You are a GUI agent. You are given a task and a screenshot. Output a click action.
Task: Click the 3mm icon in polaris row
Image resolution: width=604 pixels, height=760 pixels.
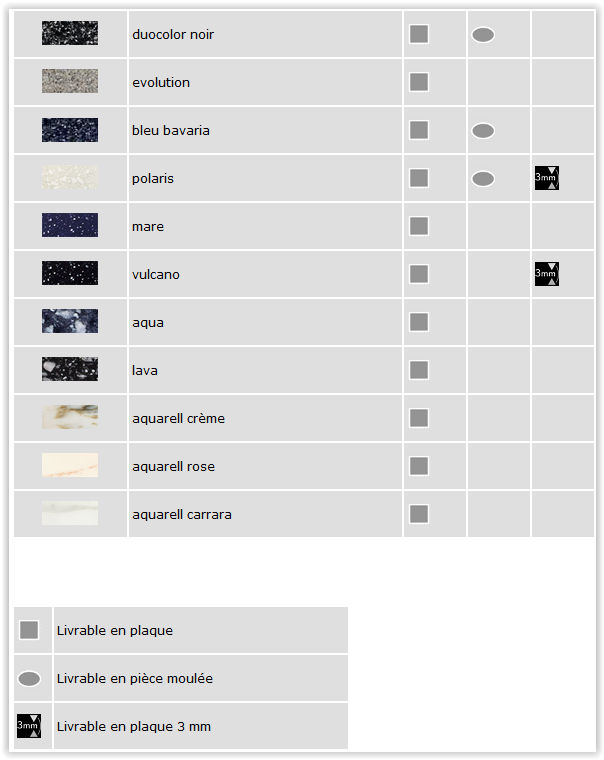[547, 178]
